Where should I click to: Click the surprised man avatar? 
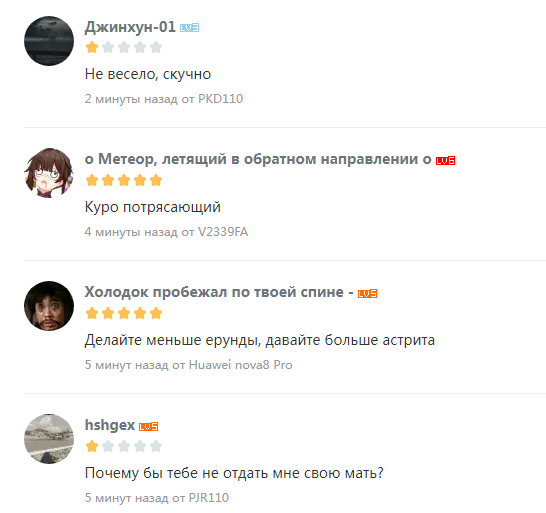click(x=49, y=306)
